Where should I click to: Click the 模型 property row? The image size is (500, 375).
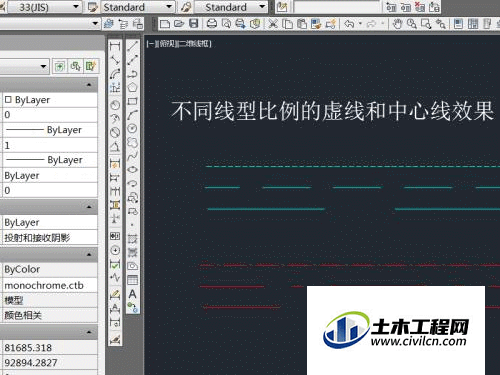click(x=50, y=300)
